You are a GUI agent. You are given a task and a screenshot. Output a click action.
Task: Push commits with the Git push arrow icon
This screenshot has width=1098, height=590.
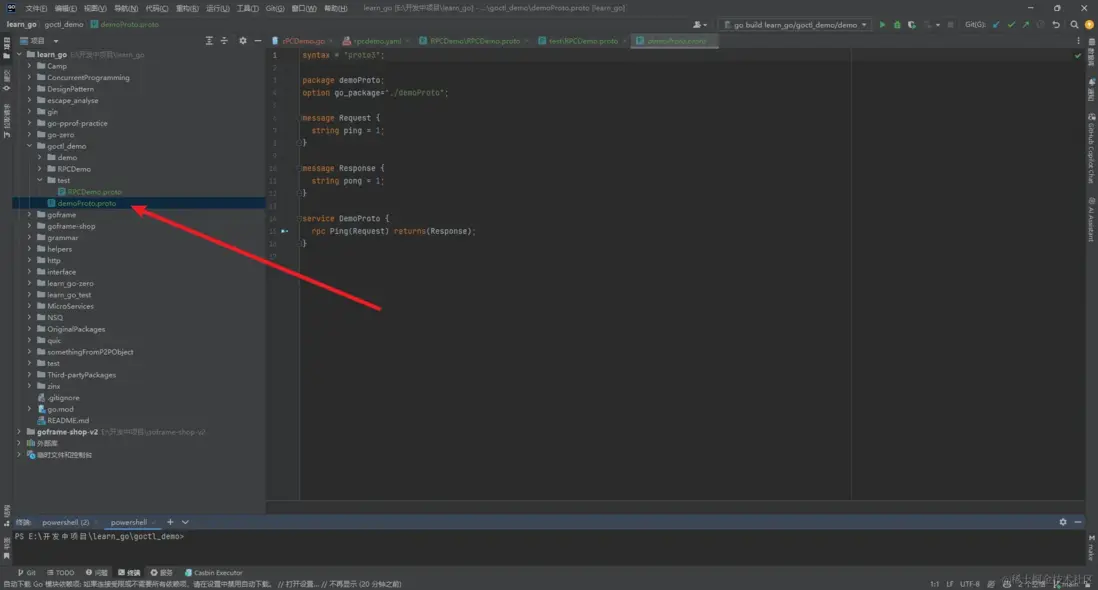1025,25
